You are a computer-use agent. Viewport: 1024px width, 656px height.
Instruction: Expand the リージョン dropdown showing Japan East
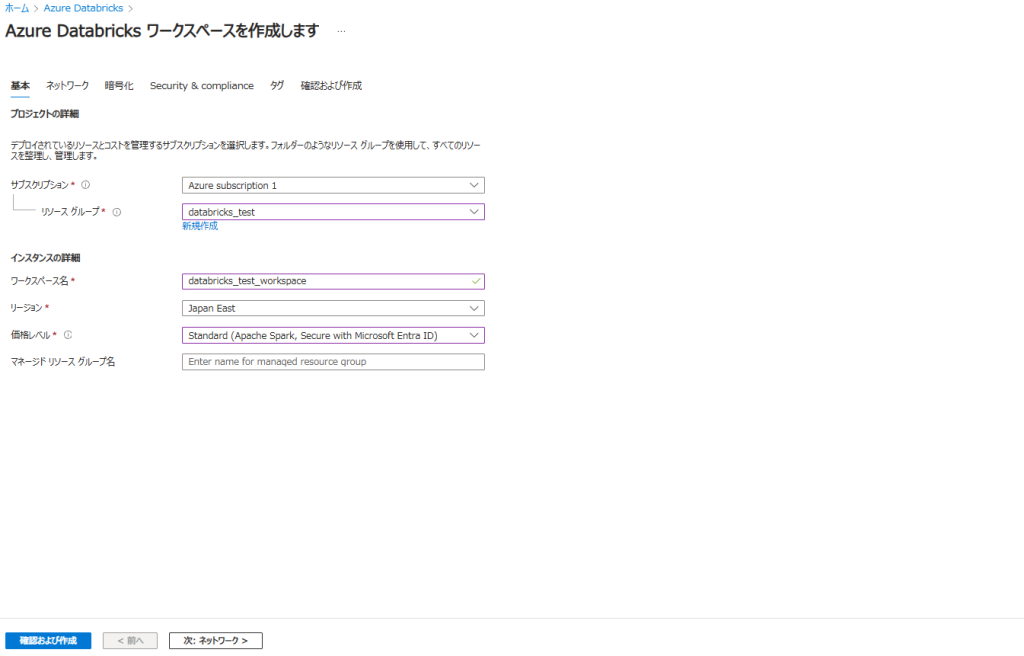[333, 308]
